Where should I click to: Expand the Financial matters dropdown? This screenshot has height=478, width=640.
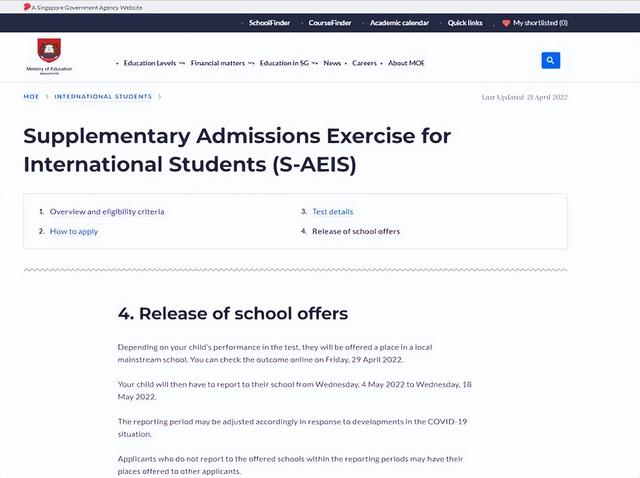222,63
